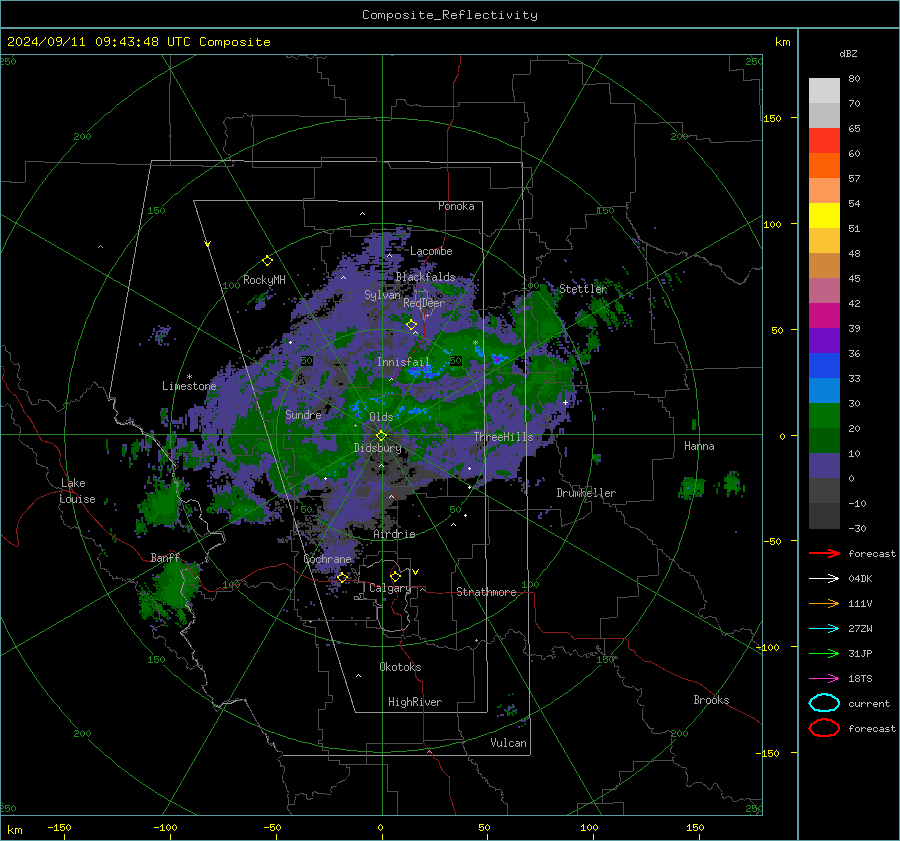
Task: Select the yellow 51–54 dBZ swatch
Action: click(x=824, y=216)
